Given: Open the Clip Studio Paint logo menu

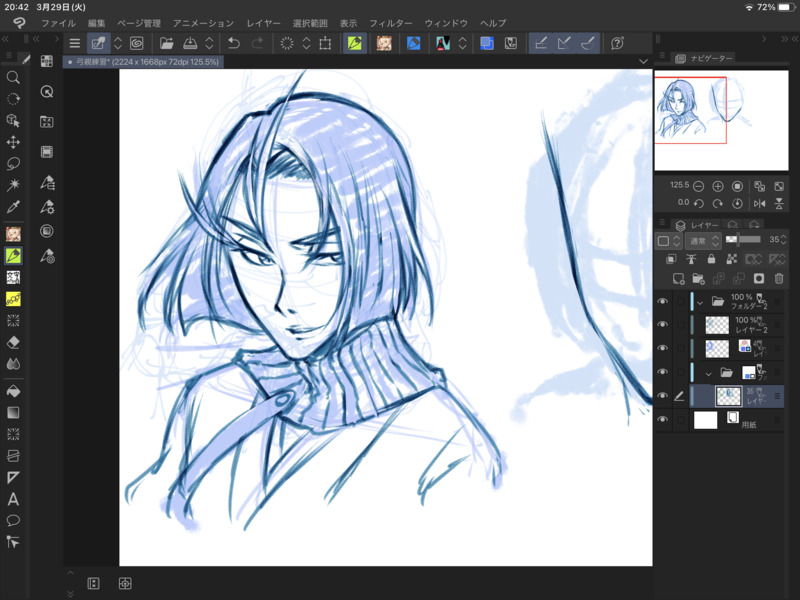Looking at the screenshot, I should [x=19, y=23].
